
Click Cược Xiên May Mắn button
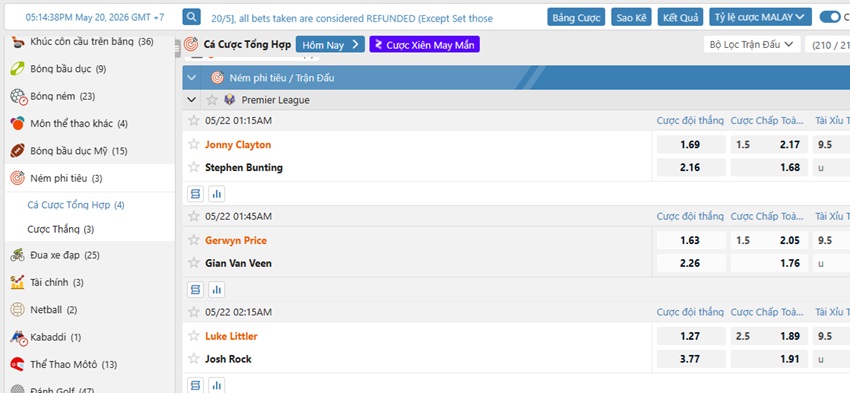(424, 44)
